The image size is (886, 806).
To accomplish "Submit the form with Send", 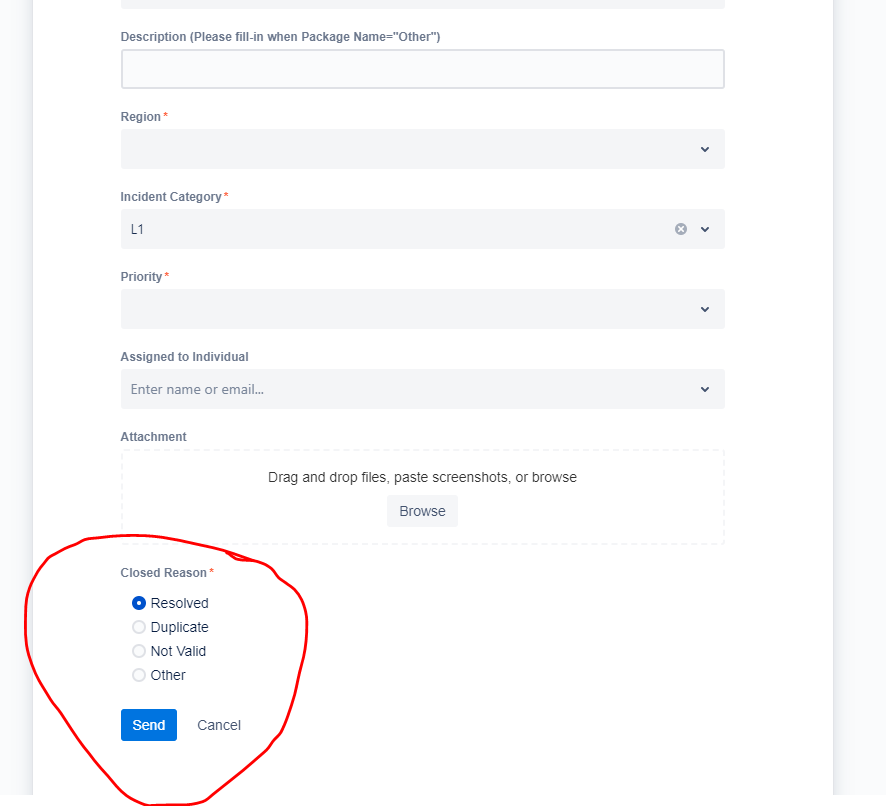I will coord(149,725).
